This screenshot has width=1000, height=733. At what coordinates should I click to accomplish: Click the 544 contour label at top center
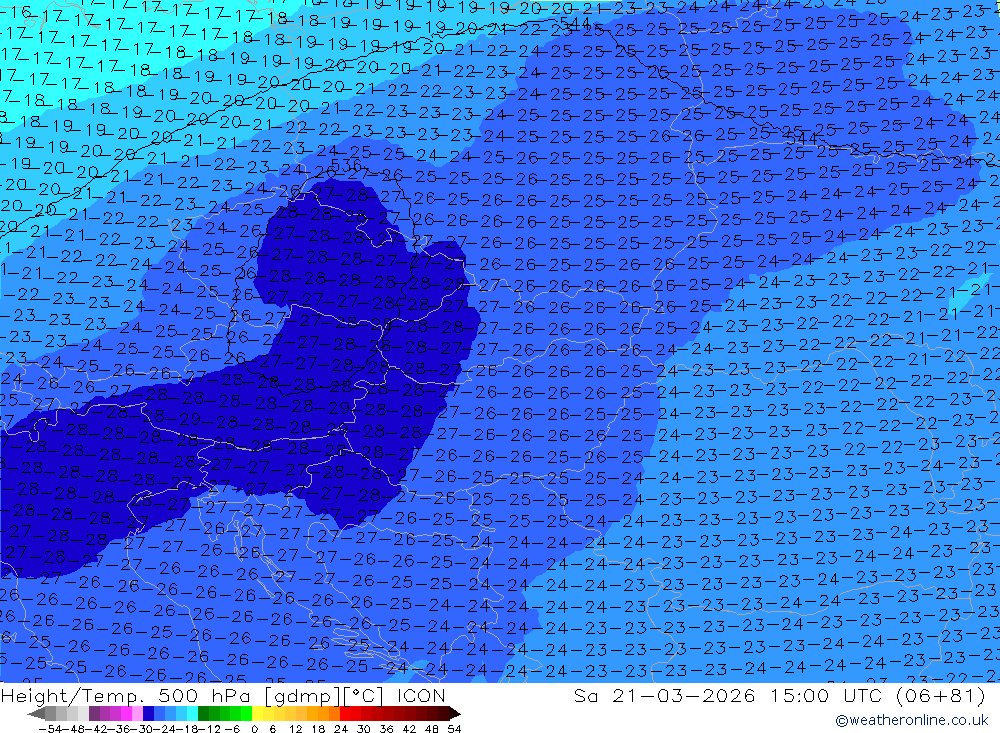575,23
